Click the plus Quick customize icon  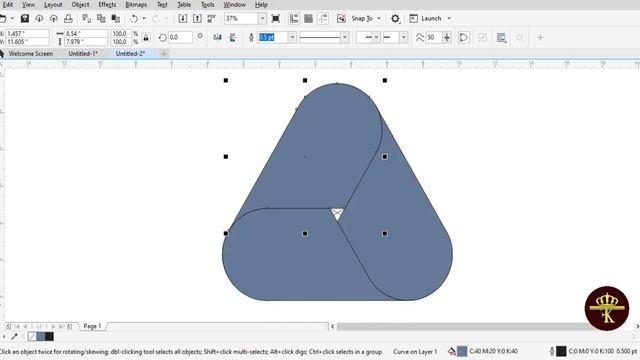click(540, 38)
